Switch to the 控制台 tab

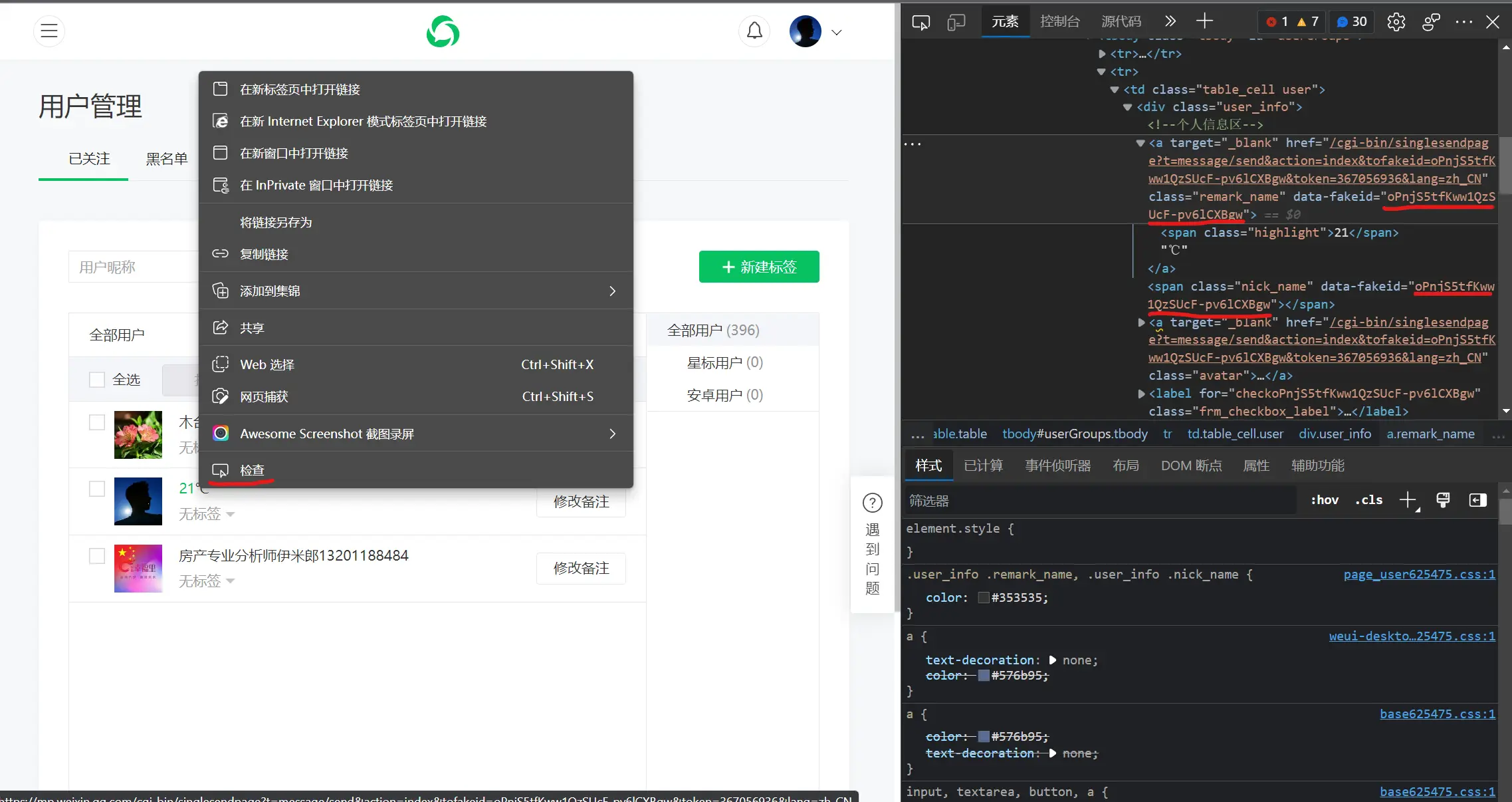pos(1059,21)
